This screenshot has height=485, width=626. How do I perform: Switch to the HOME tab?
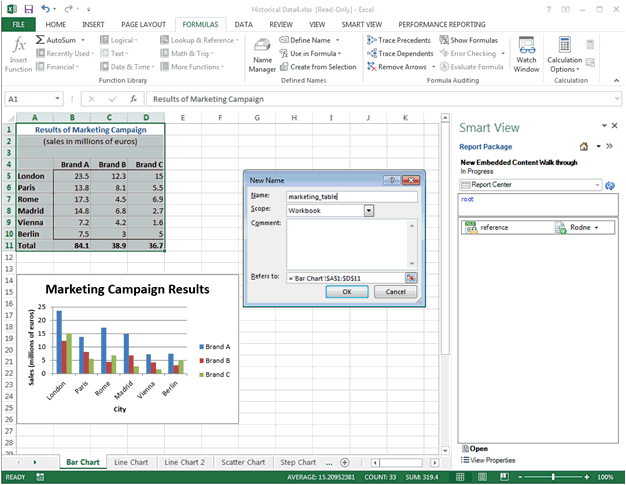55,24
